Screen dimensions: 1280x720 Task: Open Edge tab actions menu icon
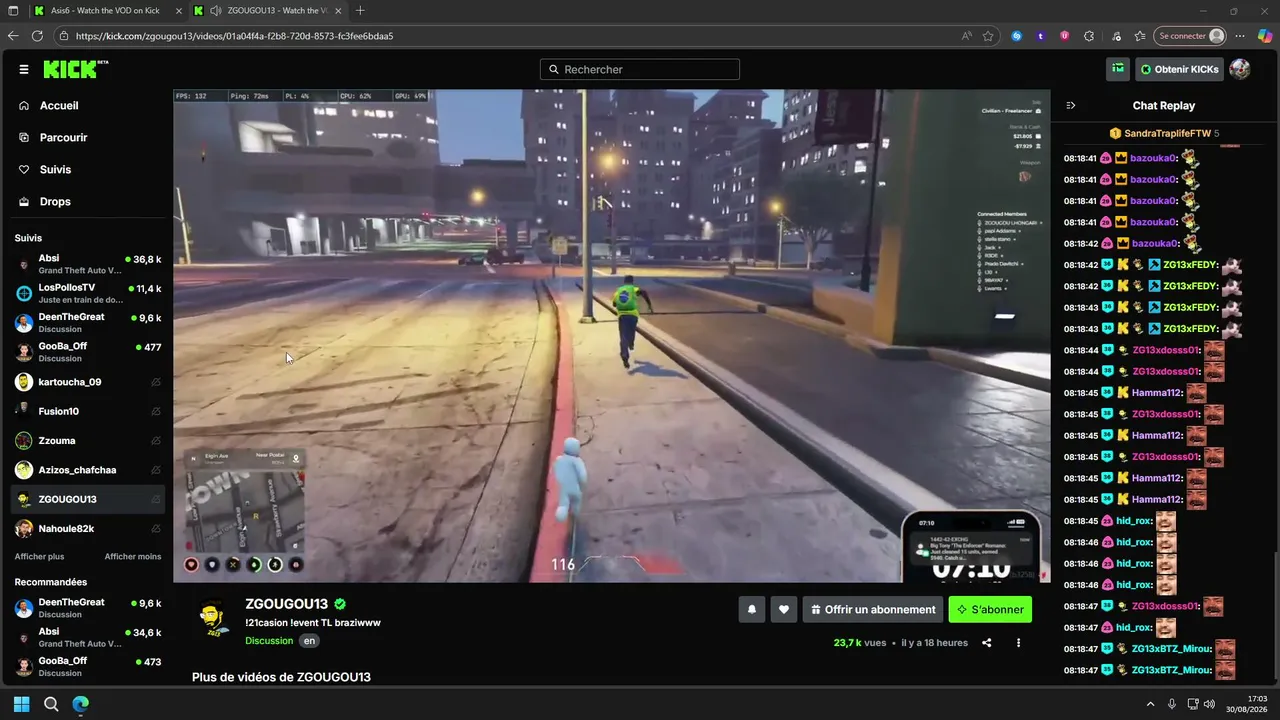pos(13,11)
